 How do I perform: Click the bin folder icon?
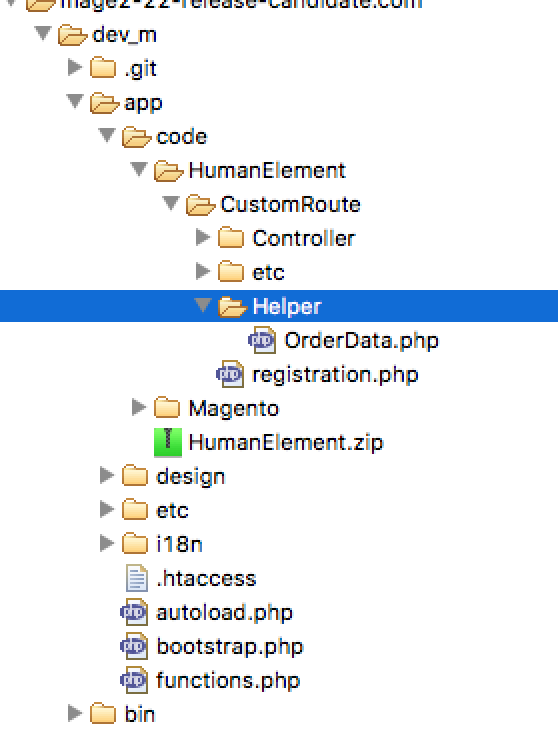103,715
